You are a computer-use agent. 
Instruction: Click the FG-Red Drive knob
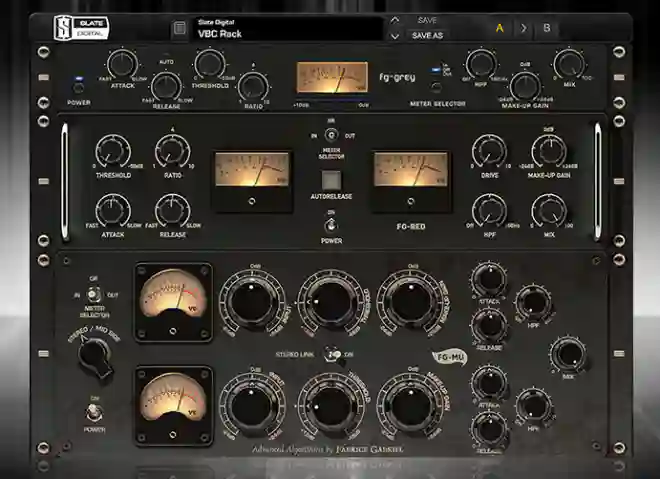[490, 152]
